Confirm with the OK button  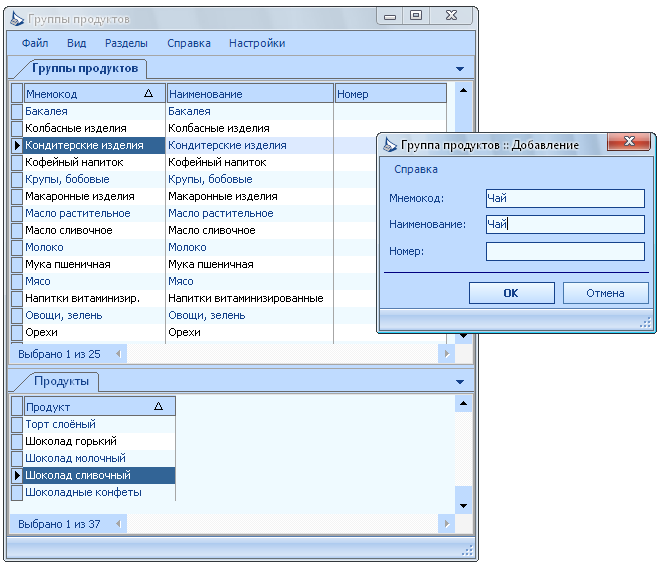tap(511, 293)
